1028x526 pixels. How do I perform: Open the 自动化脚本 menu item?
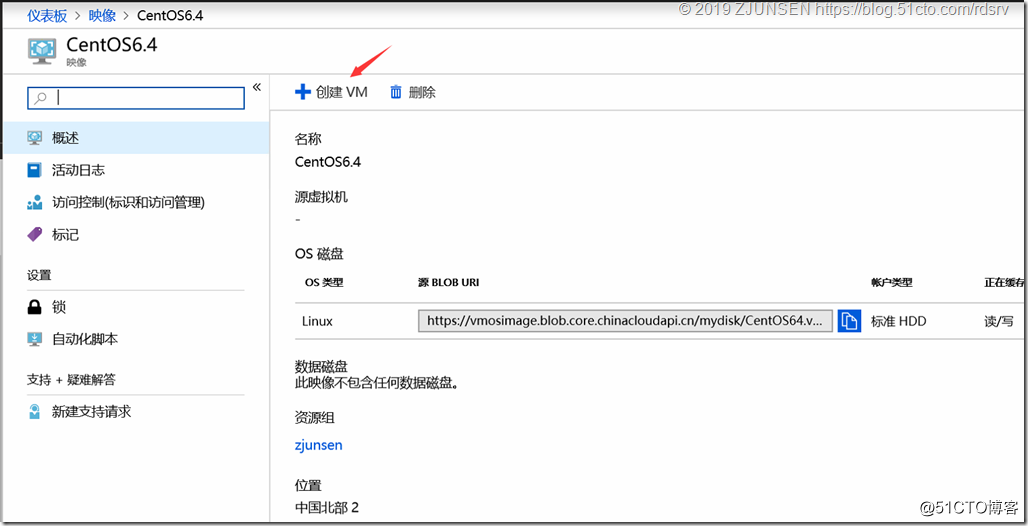pos(134,339)
